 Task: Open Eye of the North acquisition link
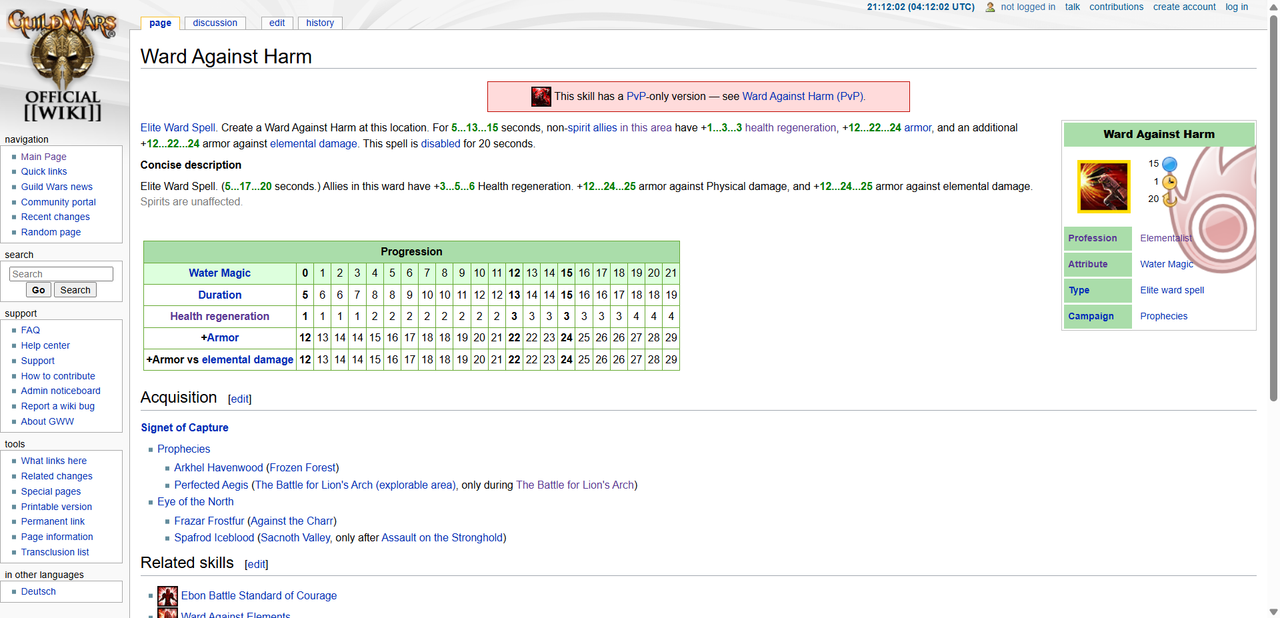click(x=195, y=502)
